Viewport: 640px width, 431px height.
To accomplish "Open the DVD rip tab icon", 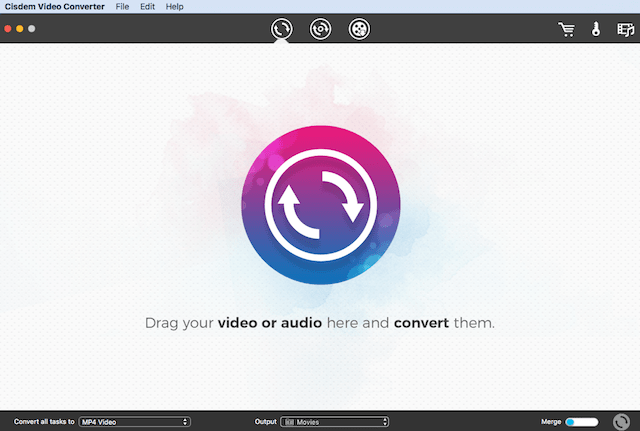I will pyautogui.click(x=320, y=29).
